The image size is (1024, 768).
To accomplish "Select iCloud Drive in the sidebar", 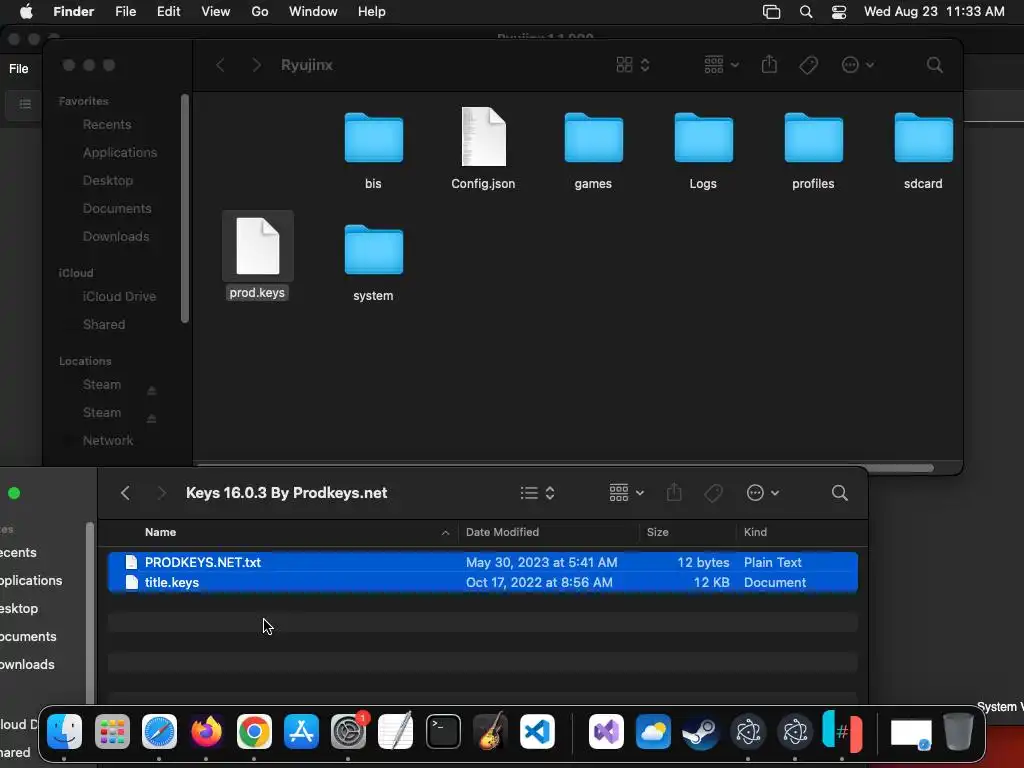I will click(x=119, y=296).
